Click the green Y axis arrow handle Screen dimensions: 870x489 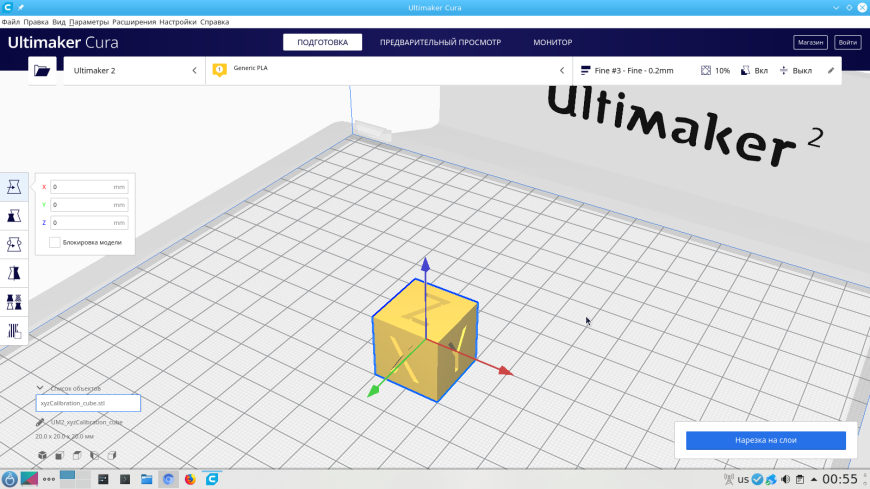pos(373,391)
